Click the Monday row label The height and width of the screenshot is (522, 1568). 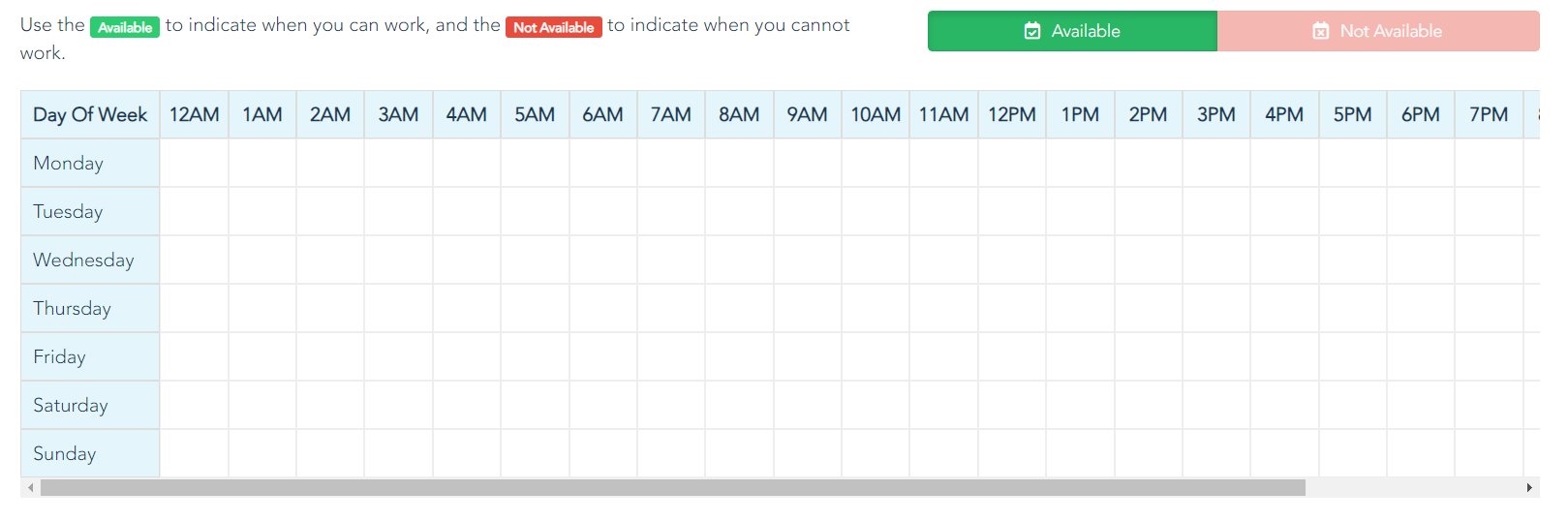point(90,163)
